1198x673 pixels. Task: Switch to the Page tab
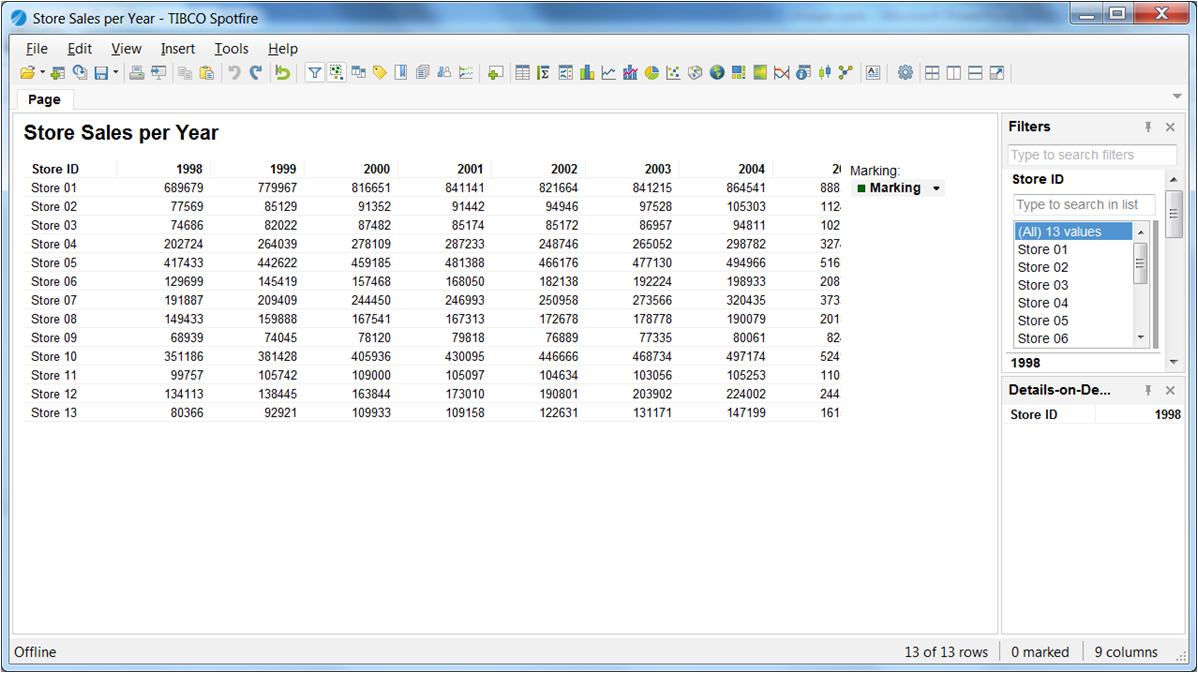click(43, 100)
